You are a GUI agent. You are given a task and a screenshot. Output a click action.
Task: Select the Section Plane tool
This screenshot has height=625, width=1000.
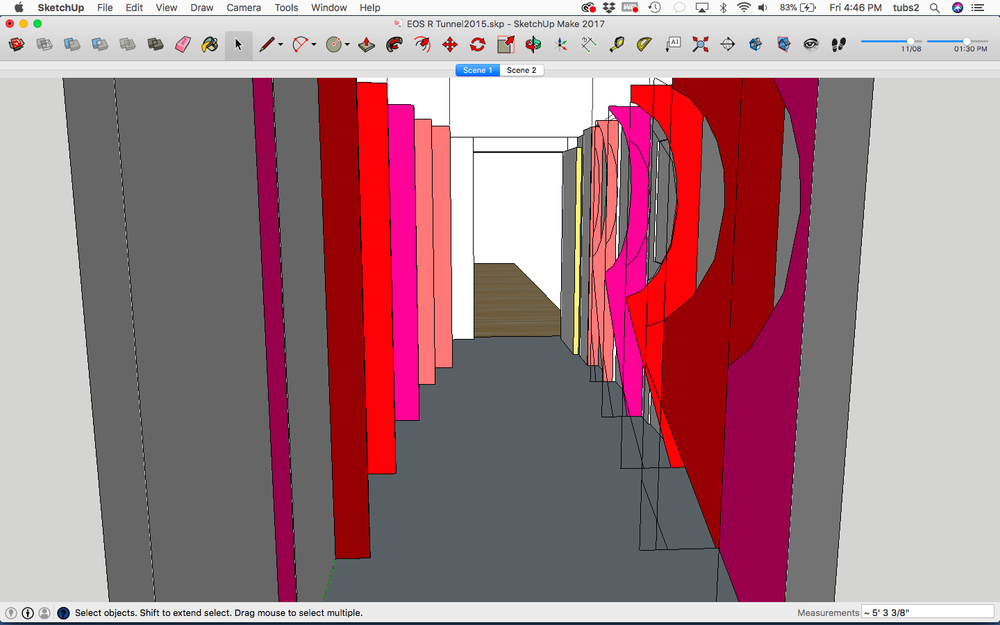(x=728, y=45)
